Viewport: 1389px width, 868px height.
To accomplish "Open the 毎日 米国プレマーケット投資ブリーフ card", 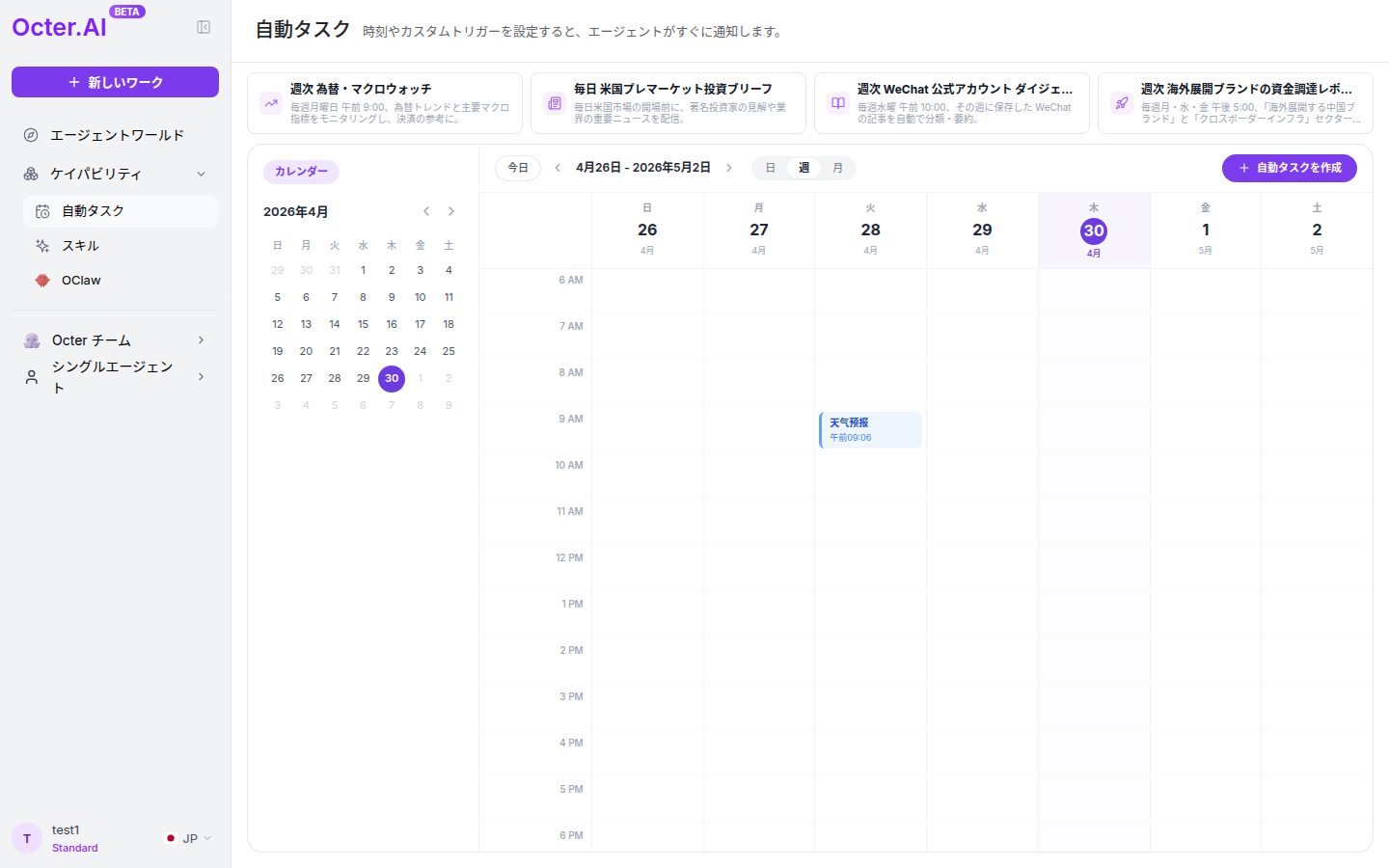I will coord(668,103).
